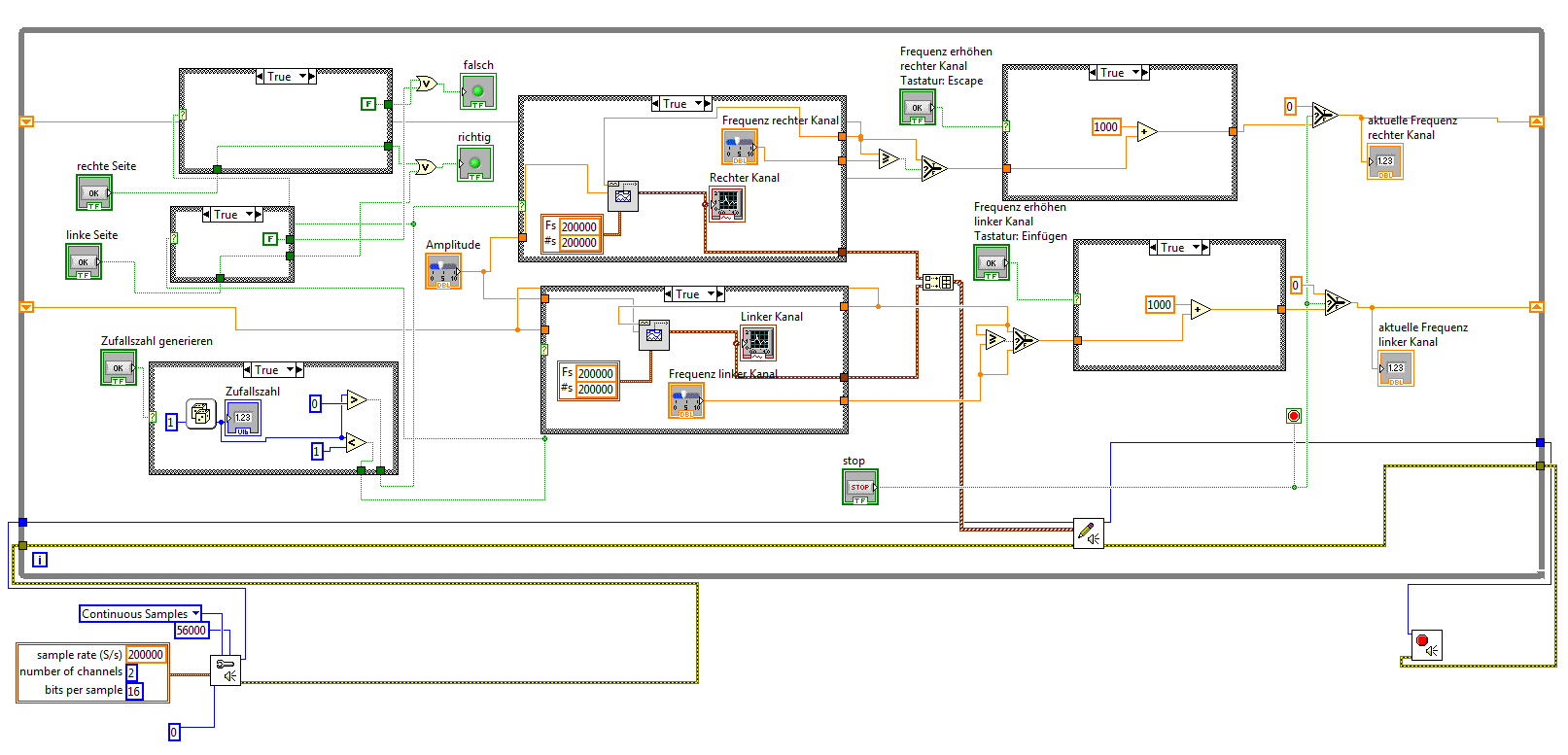Select the 'Rechter Kanal' waveform graph terminal
This screenshot has height=755, width=1568.
726,204
